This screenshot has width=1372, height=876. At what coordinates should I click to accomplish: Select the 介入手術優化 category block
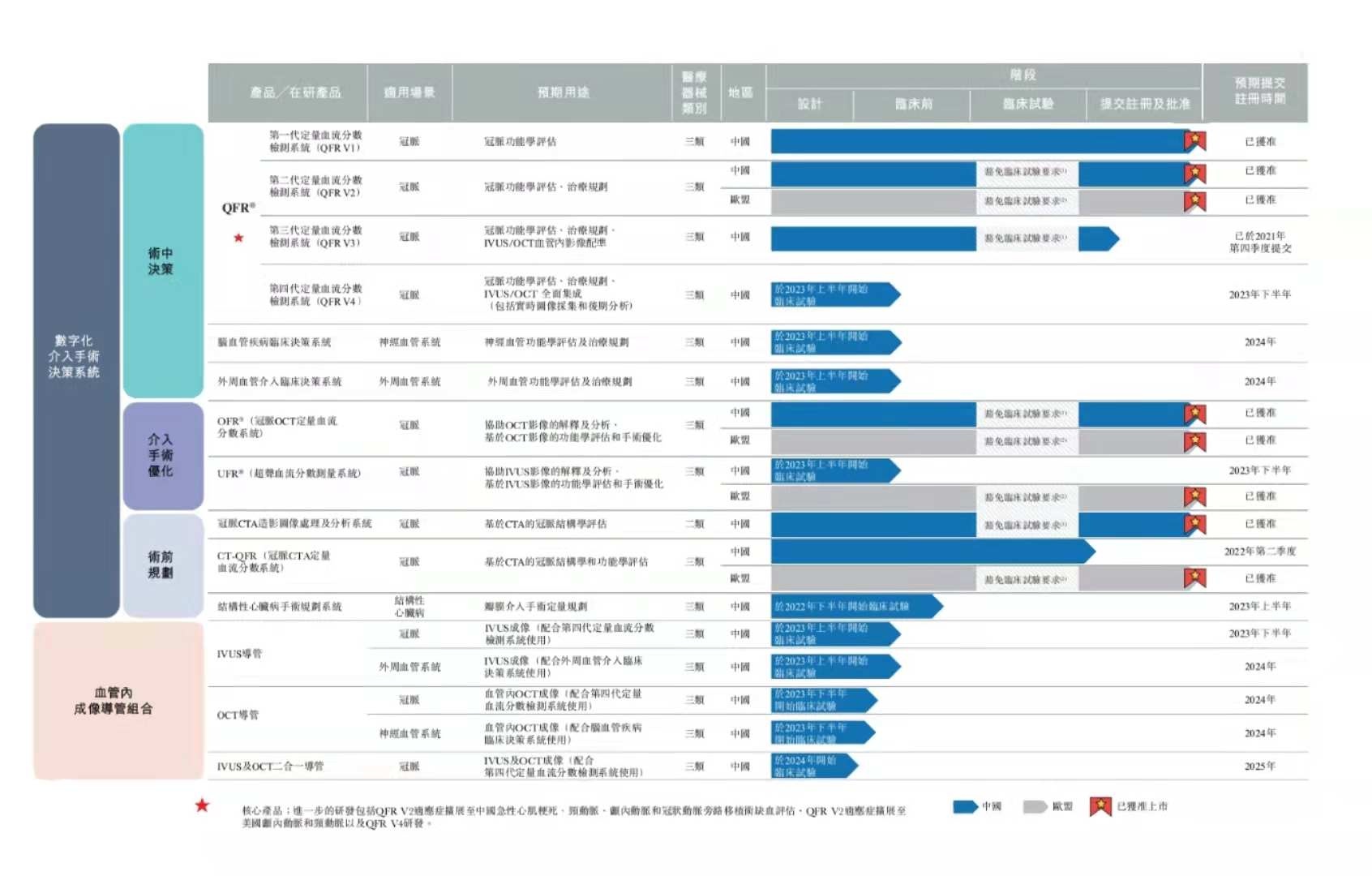point(163,455)
